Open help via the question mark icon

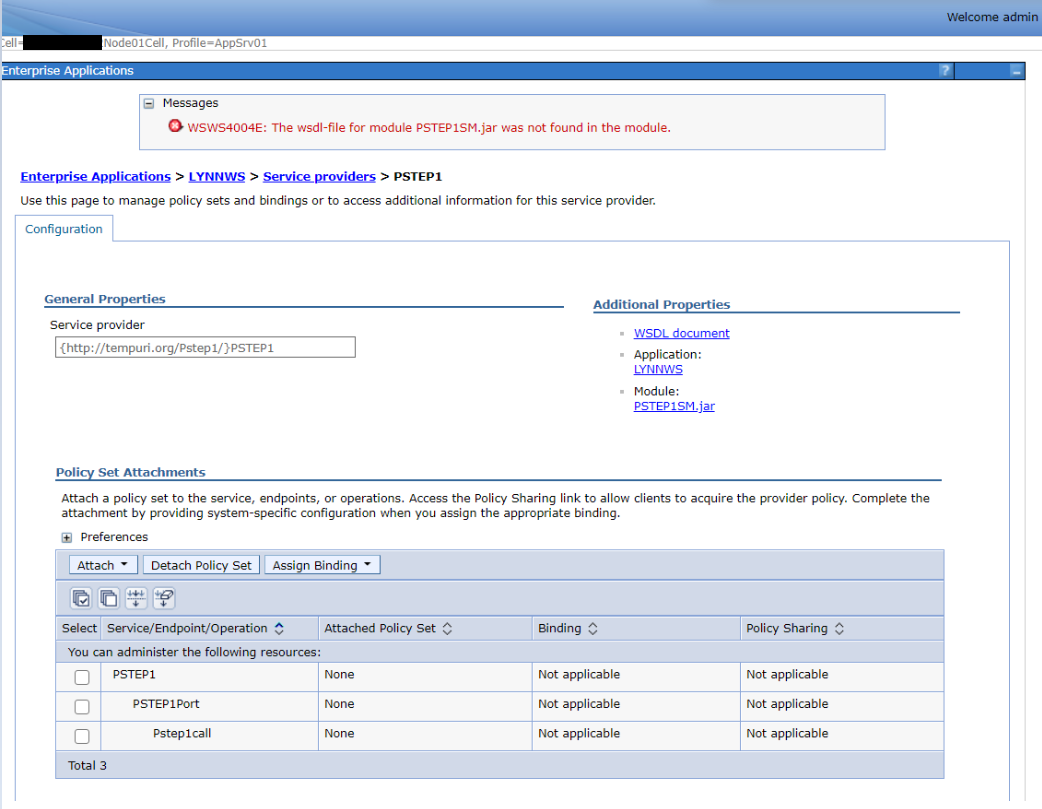[x=944, y=71]
